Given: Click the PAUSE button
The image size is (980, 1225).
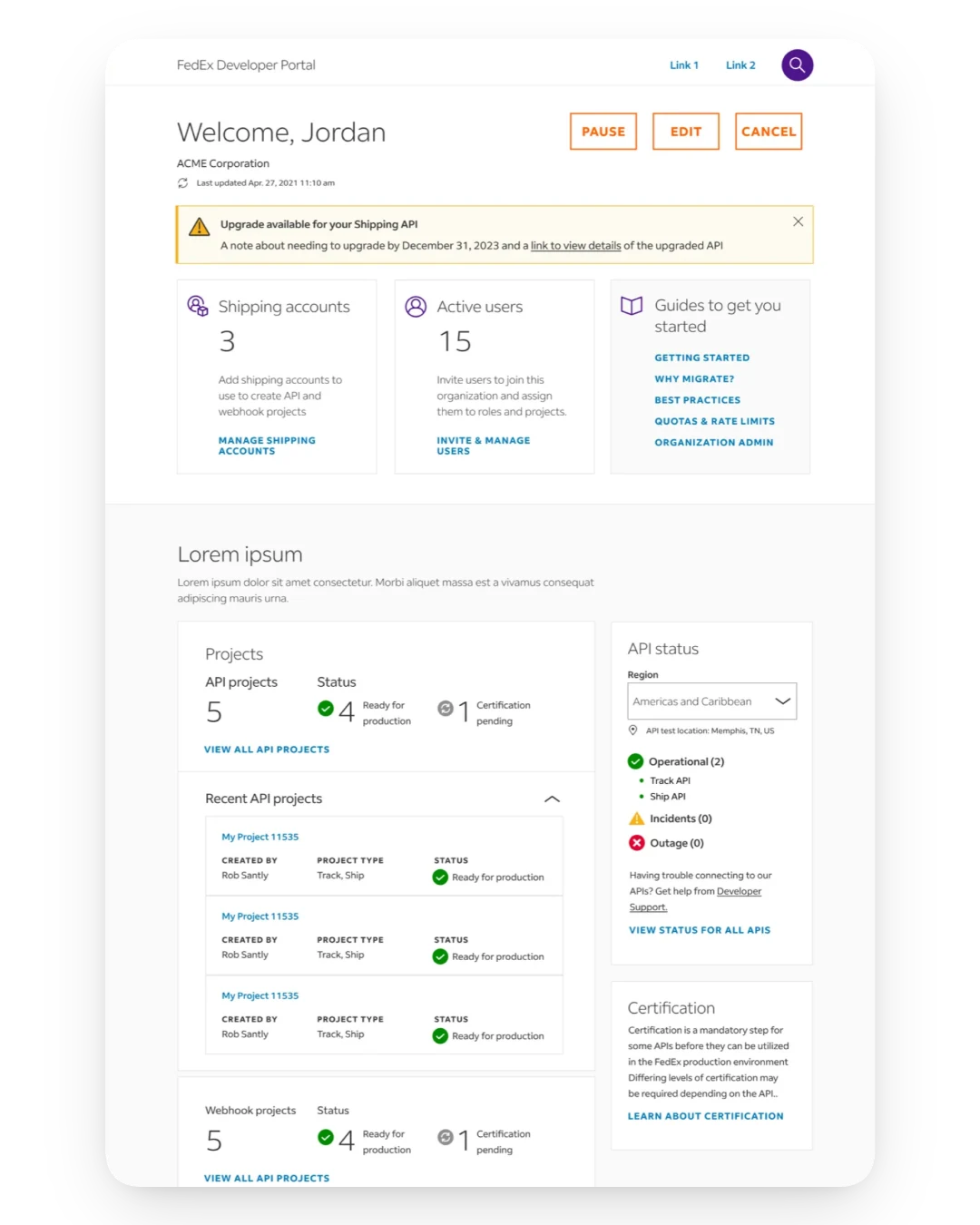Looking at the screenshot, I should point(603,132).
